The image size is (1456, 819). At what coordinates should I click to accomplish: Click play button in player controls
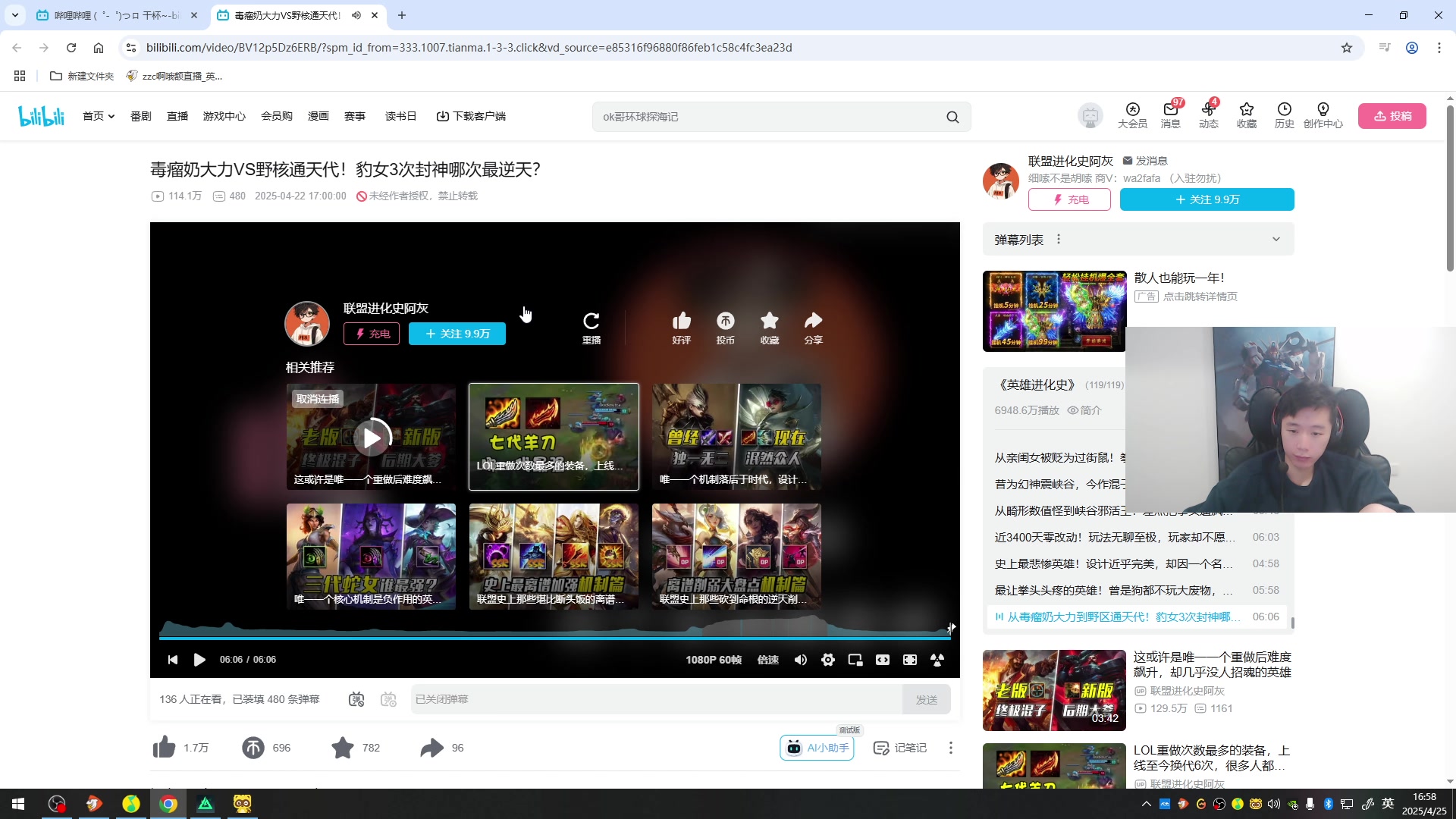(199, 660)
